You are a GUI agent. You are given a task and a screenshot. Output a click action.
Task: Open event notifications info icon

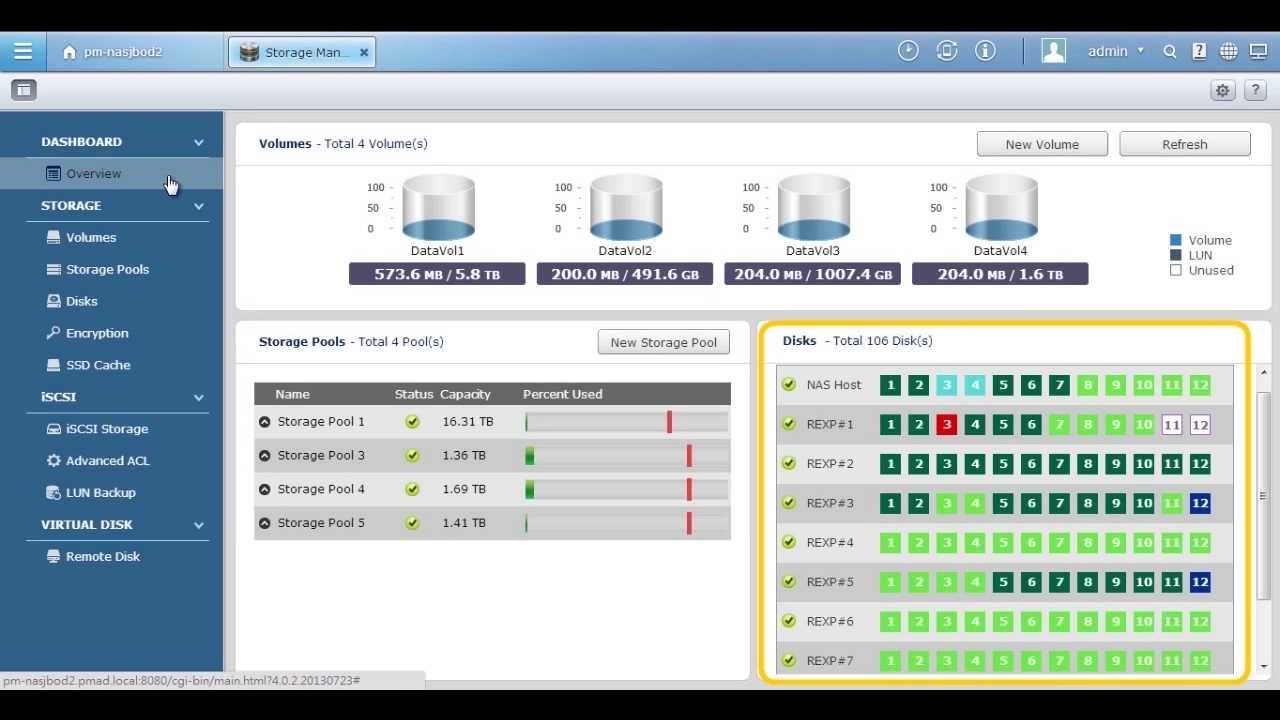985,51
